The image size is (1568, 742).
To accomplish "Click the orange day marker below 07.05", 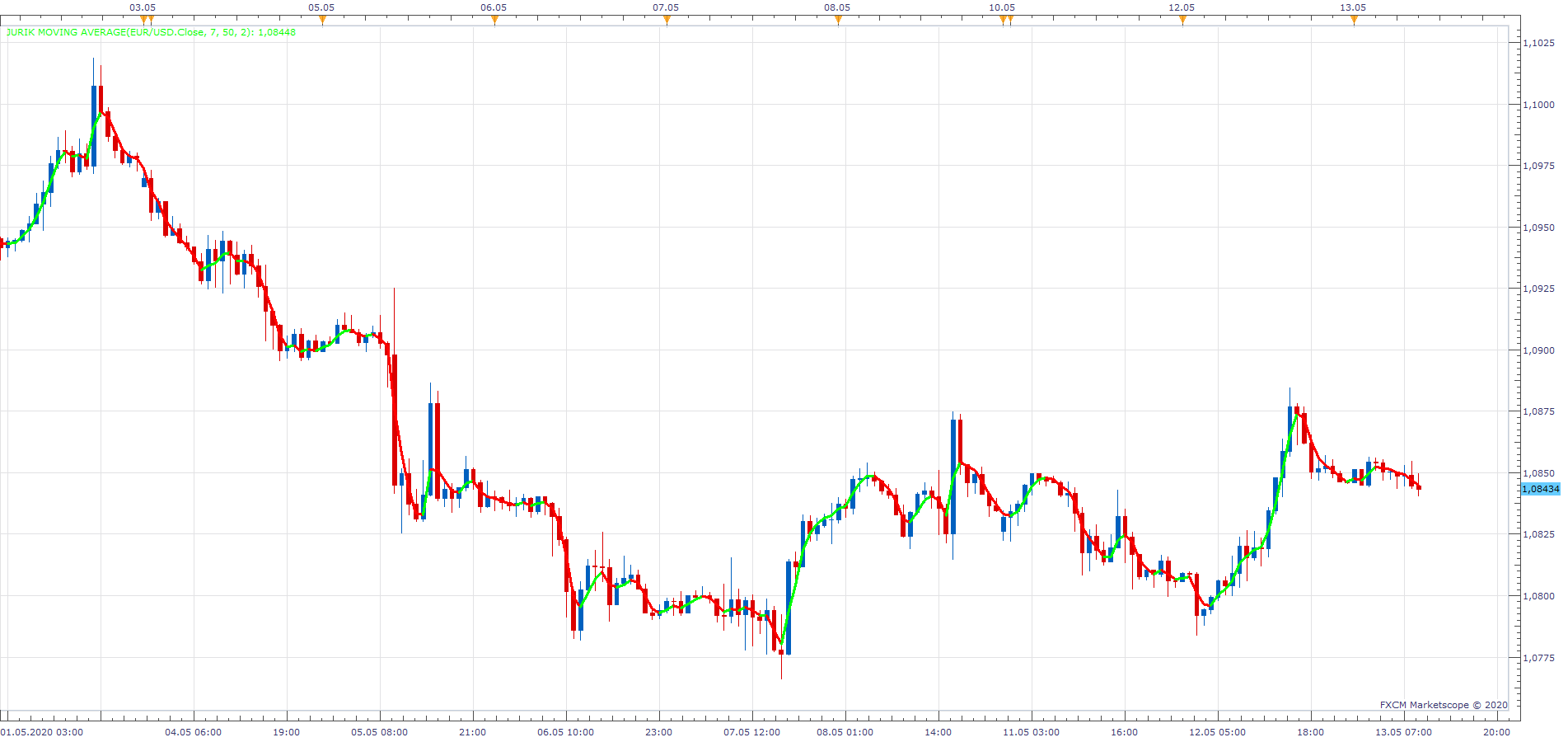I will pyautogui.click(x=667, y=21).
